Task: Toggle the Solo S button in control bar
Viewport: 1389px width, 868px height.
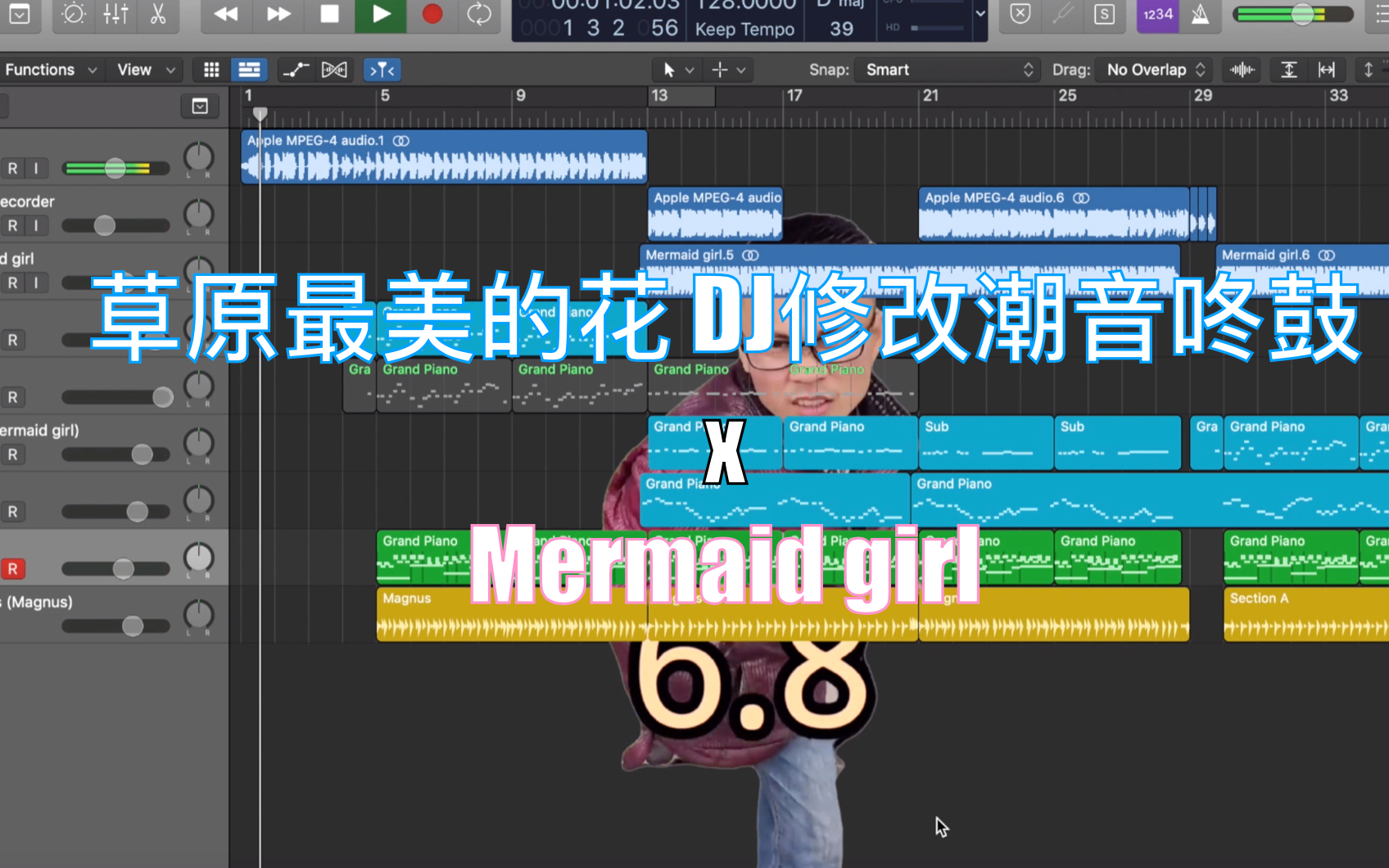Action: tap(1105, 14)
